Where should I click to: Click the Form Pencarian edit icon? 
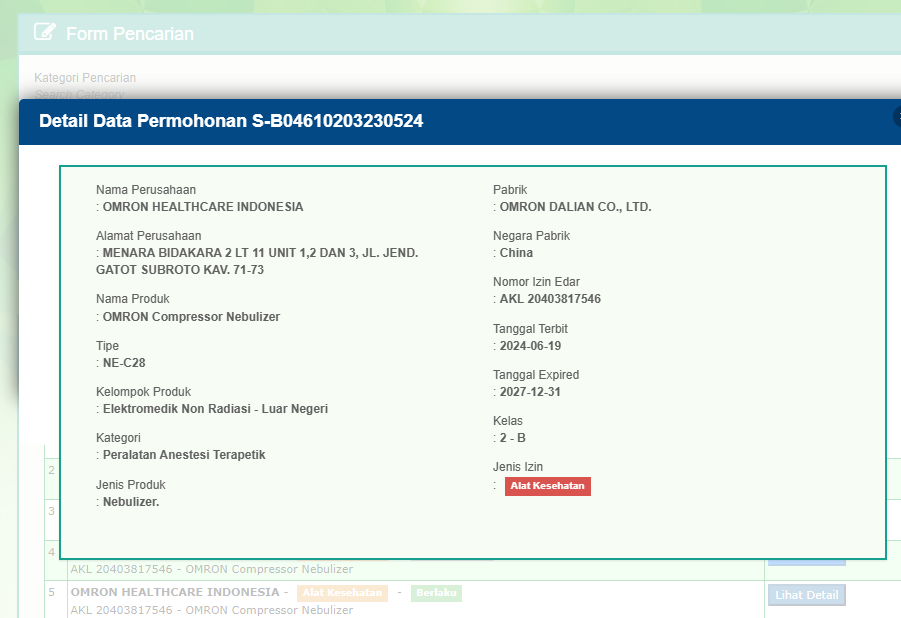click(x=44, y=32)
